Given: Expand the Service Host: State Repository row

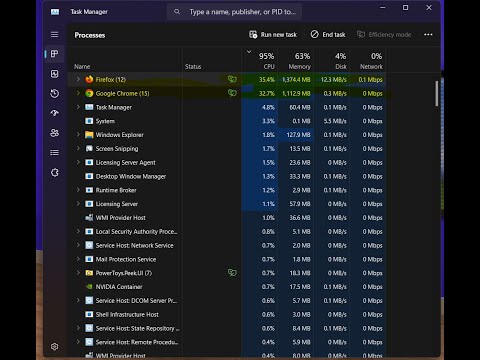Looking at the screenshot, I should (x=78, y=328).
